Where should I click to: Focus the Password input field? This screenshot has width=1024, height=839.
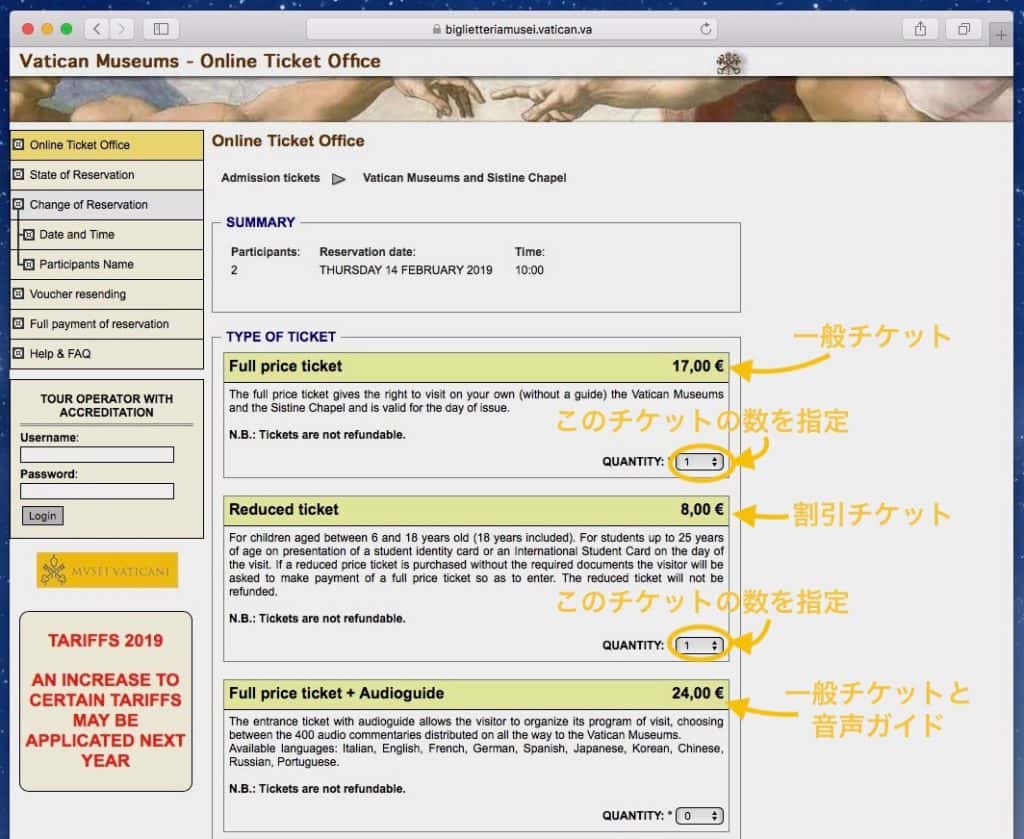point(97,491)
